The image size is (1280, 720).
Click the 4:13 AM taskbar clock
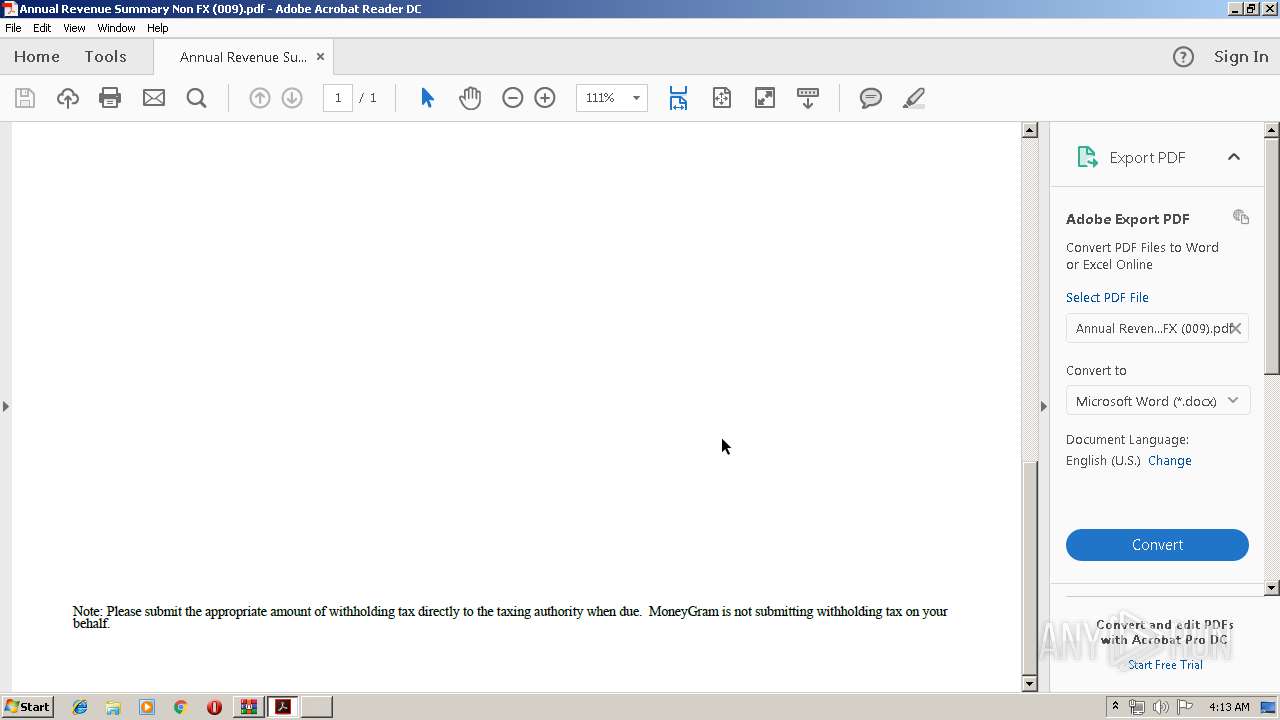(x=1229, y=707)
